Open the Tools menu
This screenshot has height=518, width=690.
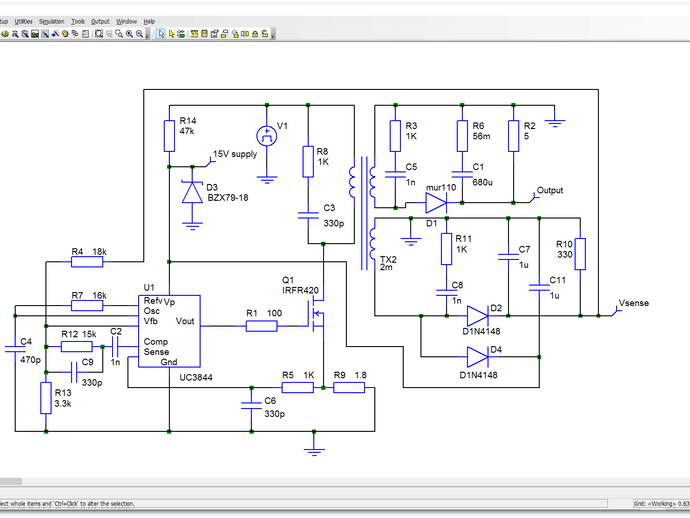78,21
